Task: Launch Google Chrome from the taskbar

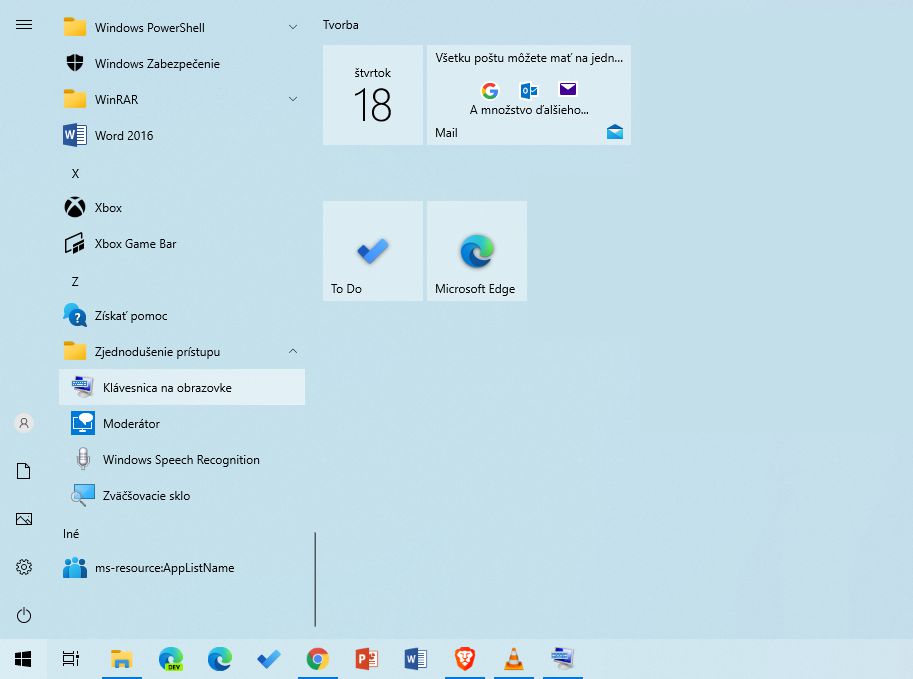Action: point(317,659)
